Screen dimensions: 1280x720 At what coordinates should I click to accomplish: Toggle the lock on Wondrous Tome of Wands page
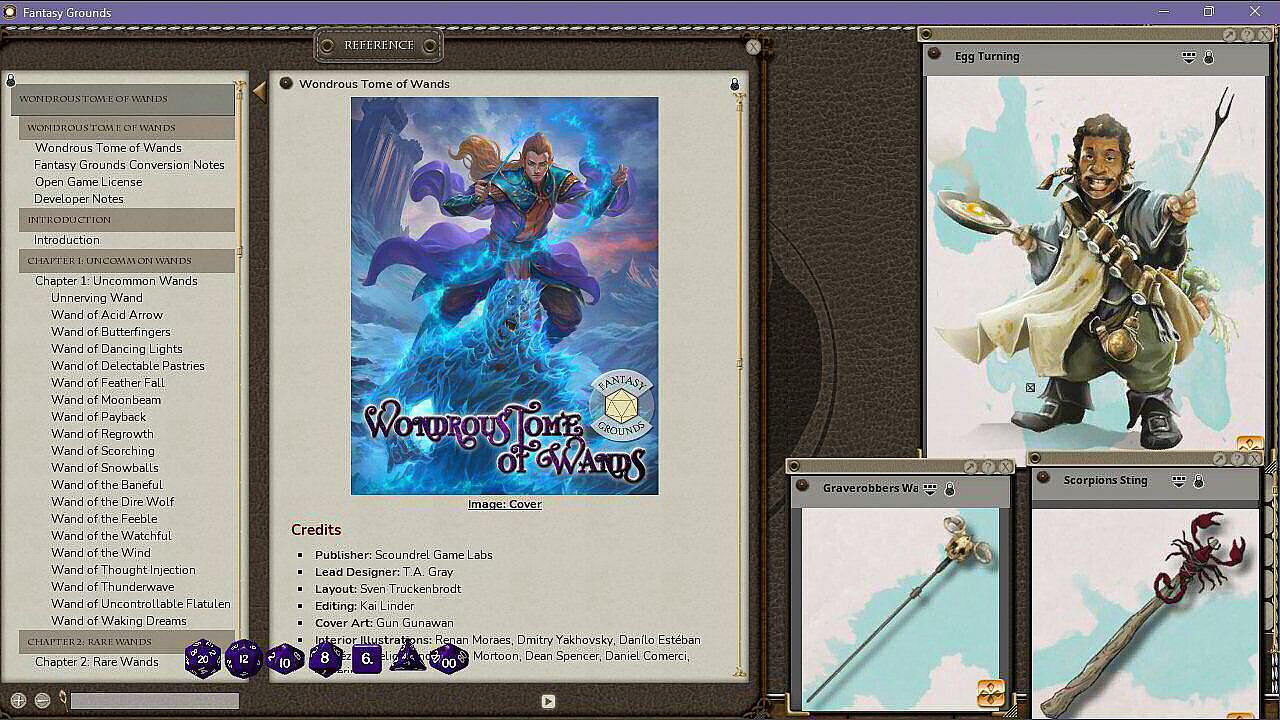pos(735,84)
